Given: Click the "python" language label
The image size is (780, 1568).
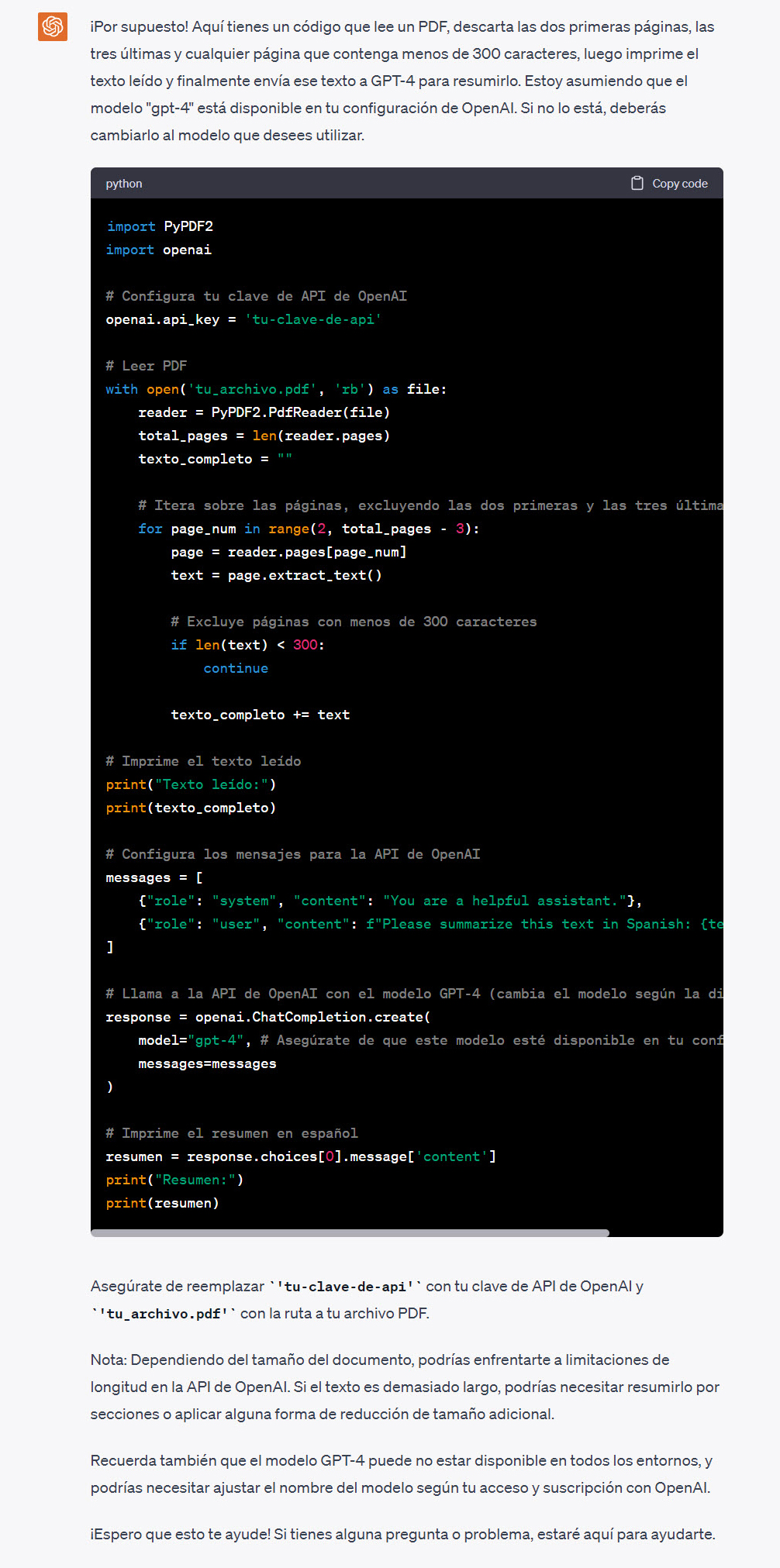Looking at the screenshot, I should (x=124, y=184).
